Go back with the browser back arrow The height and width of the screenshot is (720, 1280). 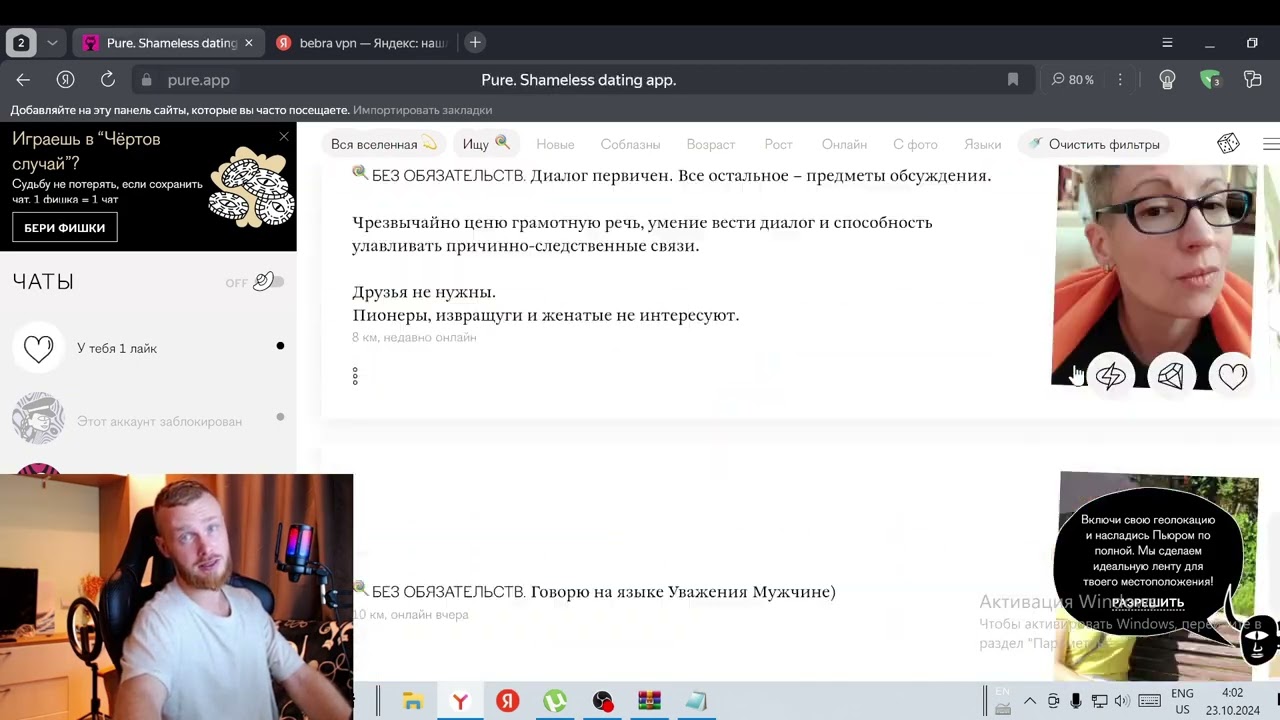click(23, 80)
